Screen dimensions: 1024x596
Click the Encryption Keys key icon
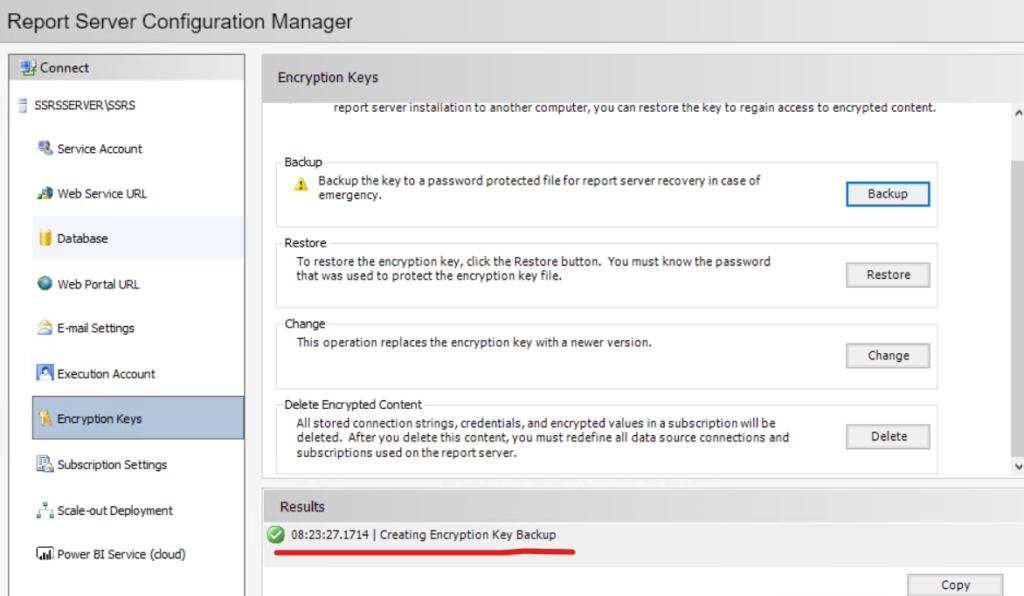(44, 418)
